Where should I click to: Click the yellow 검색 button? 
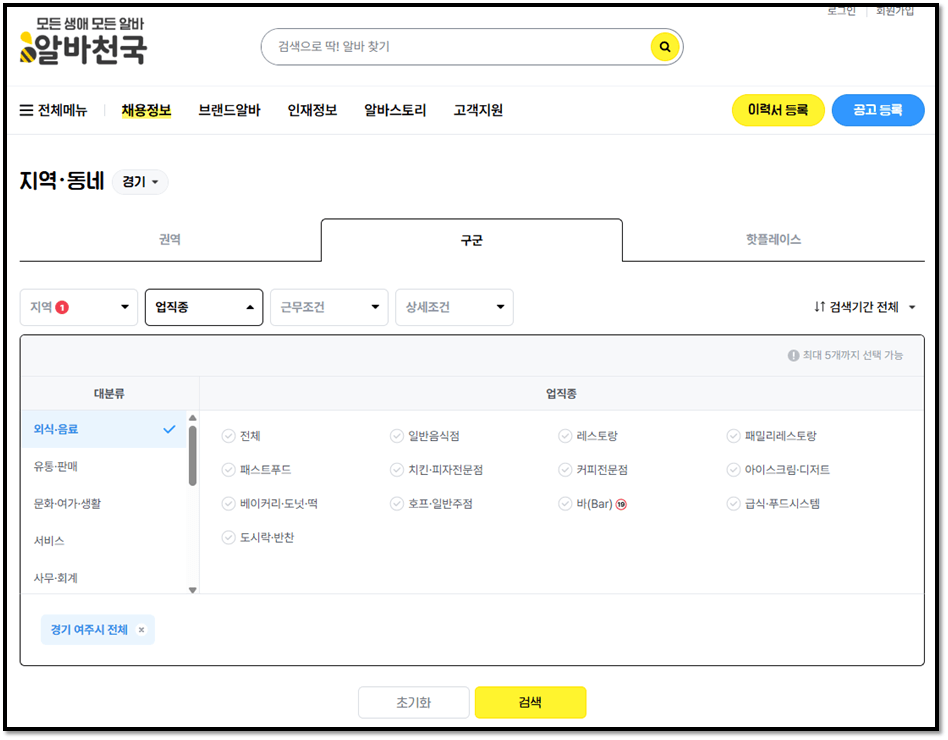point(531,702)
